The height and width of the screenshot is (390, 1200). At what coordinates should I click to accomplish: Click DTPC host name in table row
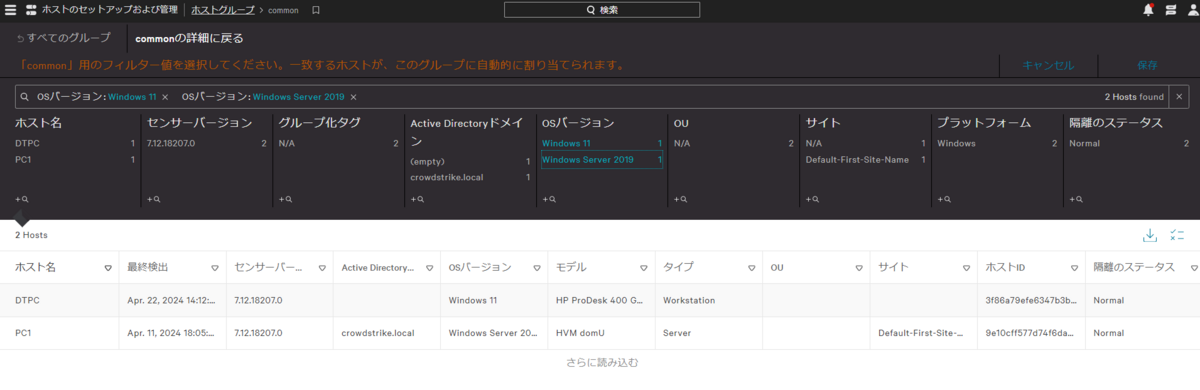click(x=27, y=300)
